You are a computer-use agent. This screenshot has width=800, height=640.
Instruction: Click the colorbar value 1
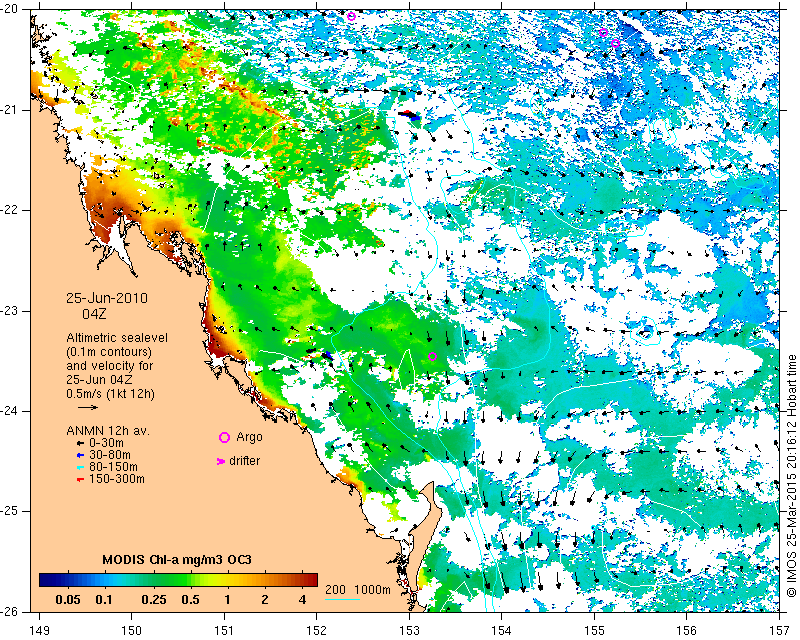pos(227,600)
